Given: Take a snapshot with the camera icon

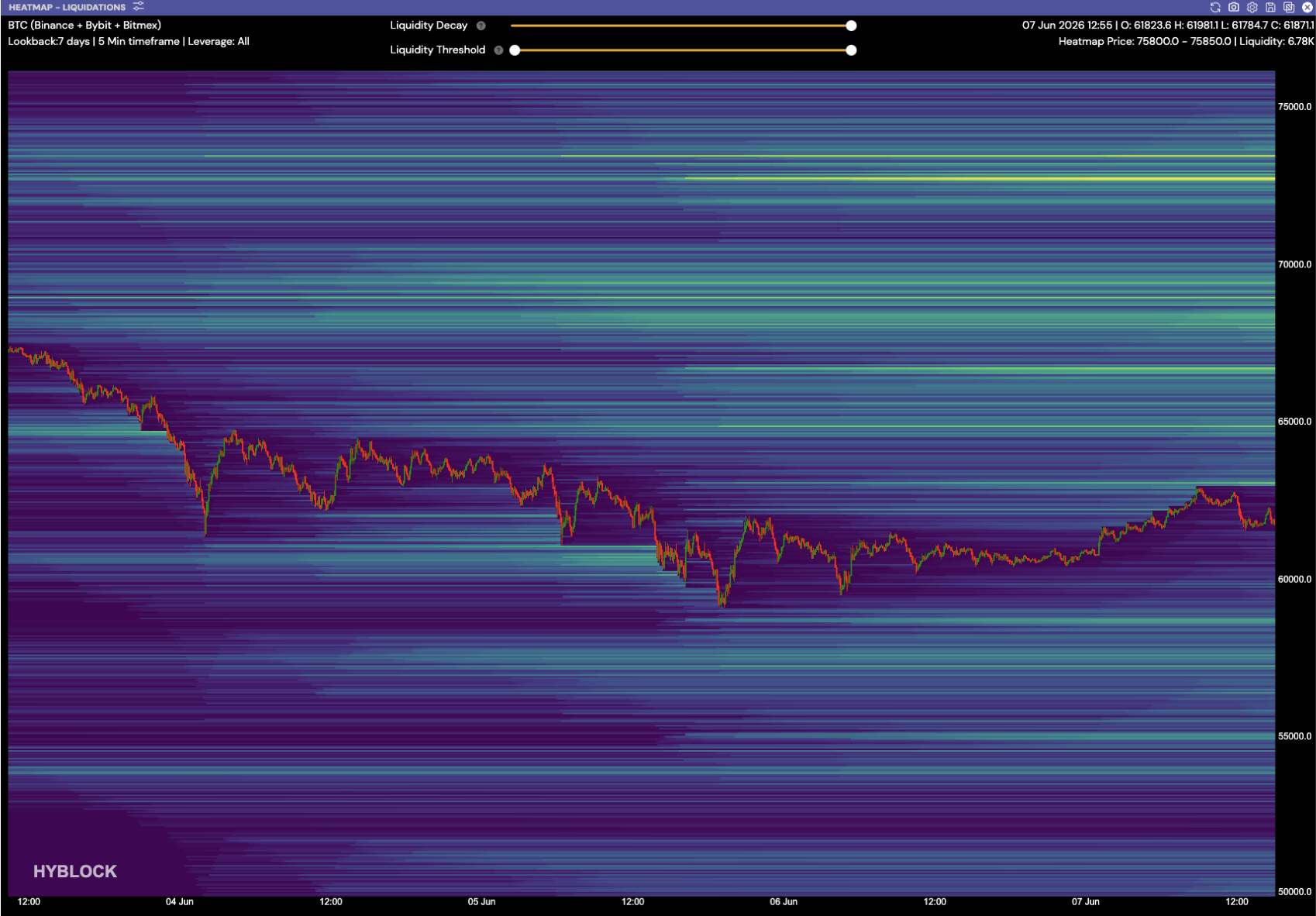Looking at the screenshot, I should 1234,7.
